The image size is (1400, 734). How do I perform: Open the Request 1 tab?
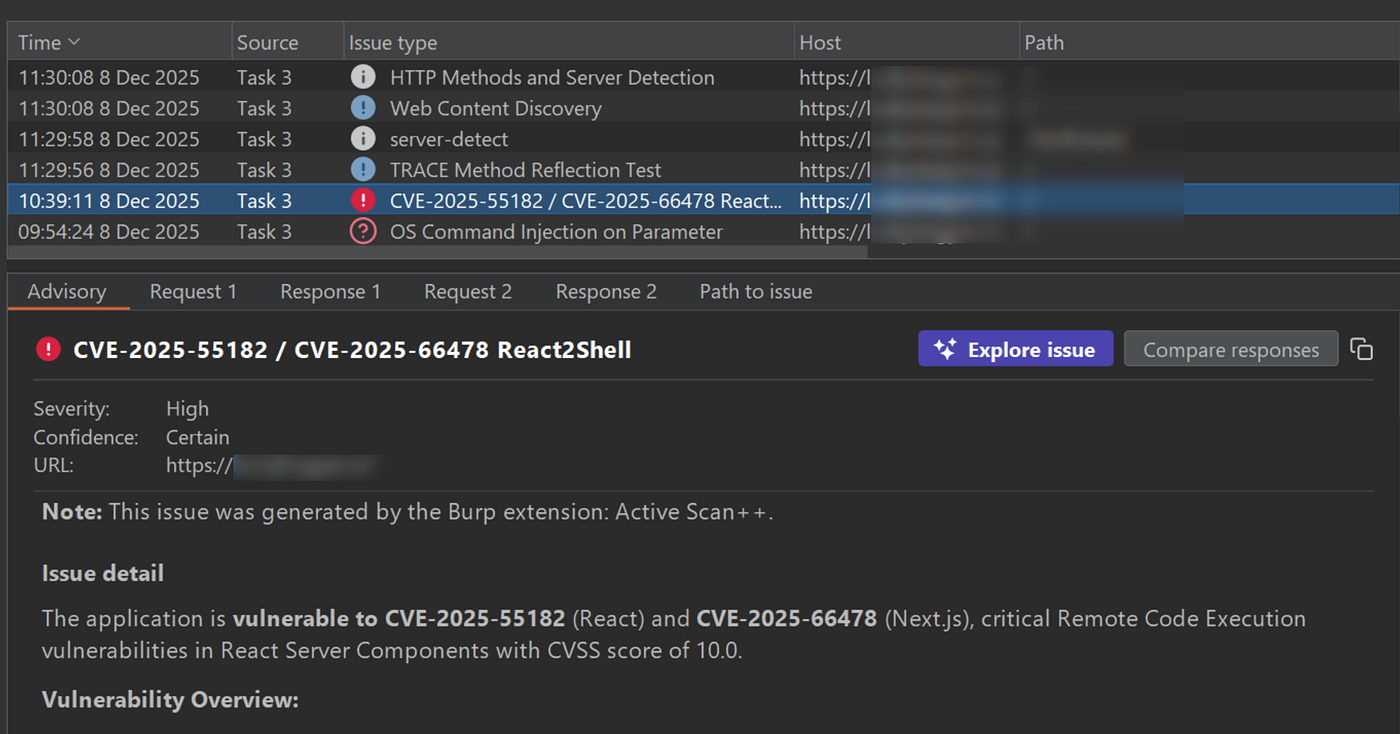[193, 292]
